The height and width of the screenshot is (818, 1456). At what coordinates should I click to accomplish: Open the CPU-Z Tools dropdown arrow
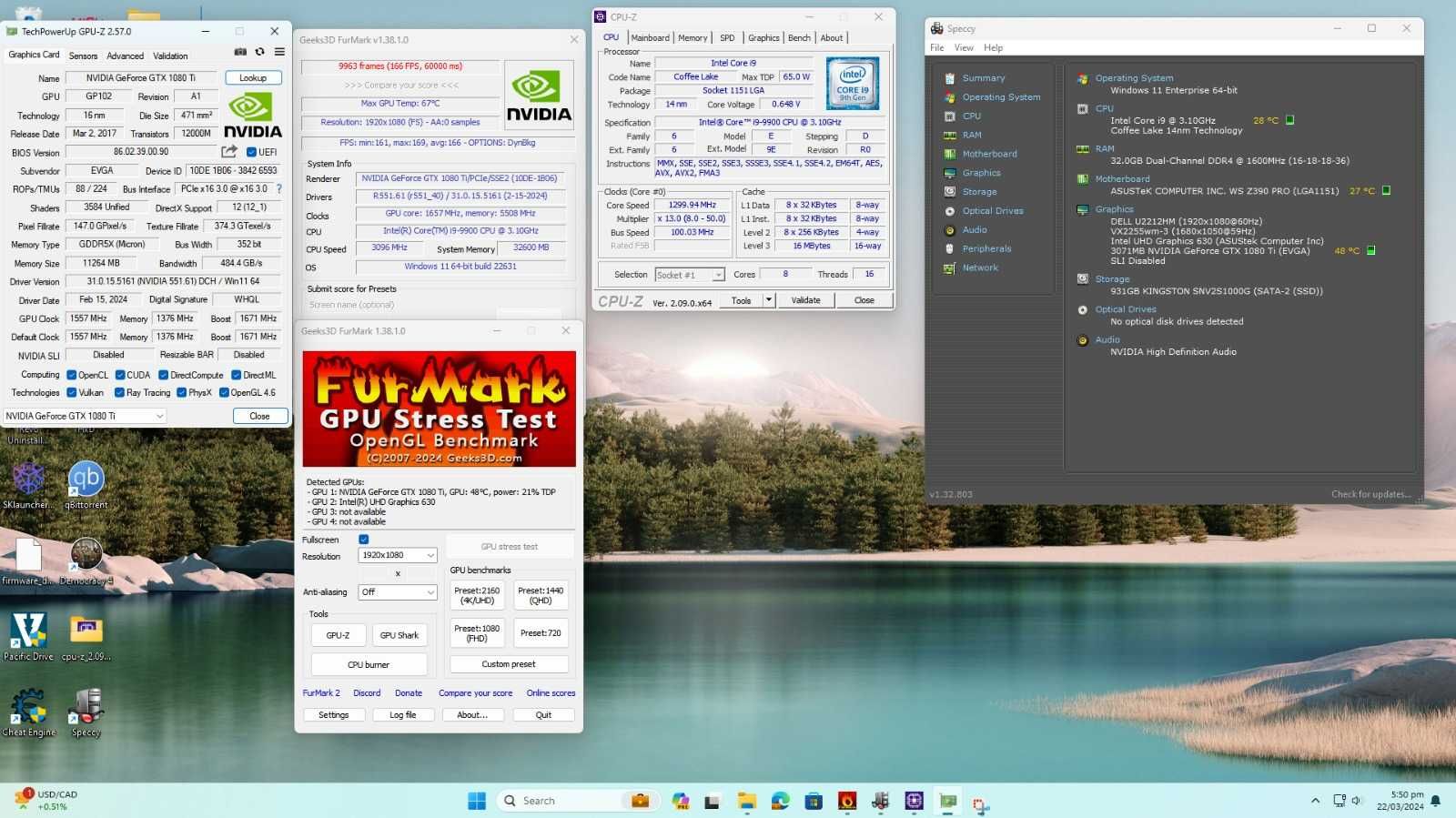coord(769,300)
